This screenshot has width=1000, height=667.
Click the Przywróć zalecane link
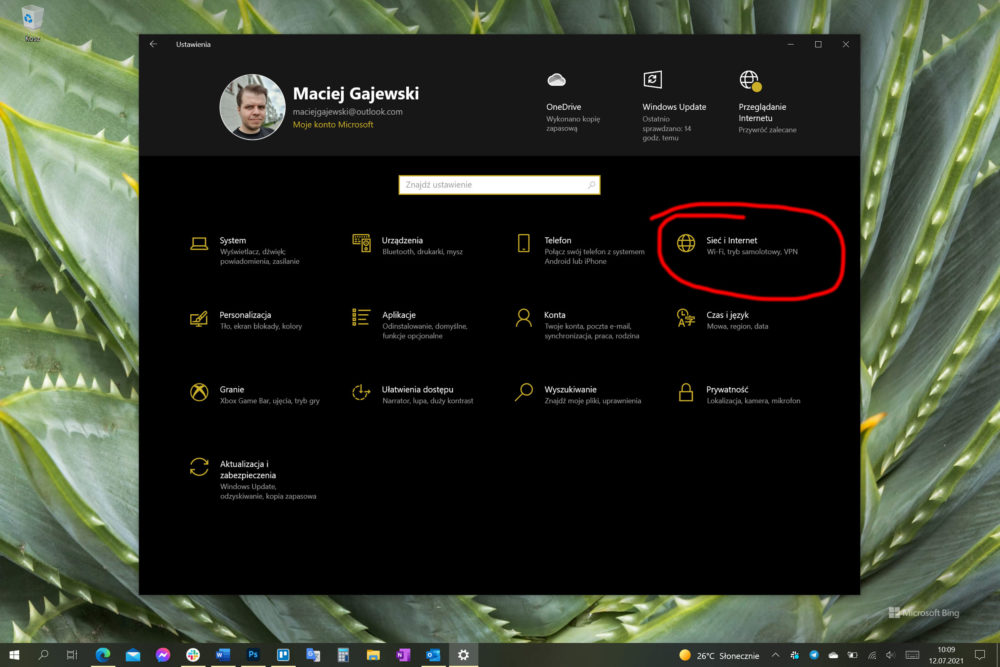tap(767, 129)
